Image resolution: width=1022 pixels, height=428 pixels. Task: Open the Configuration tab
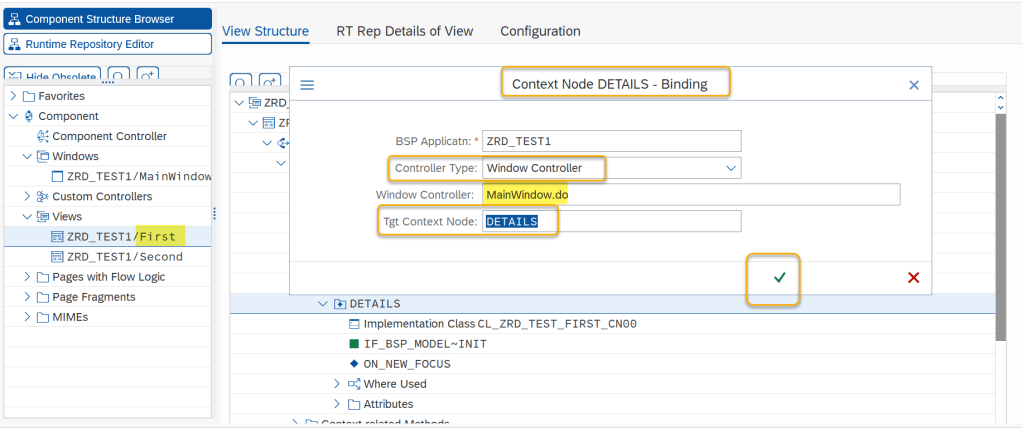tap(540, 31)
